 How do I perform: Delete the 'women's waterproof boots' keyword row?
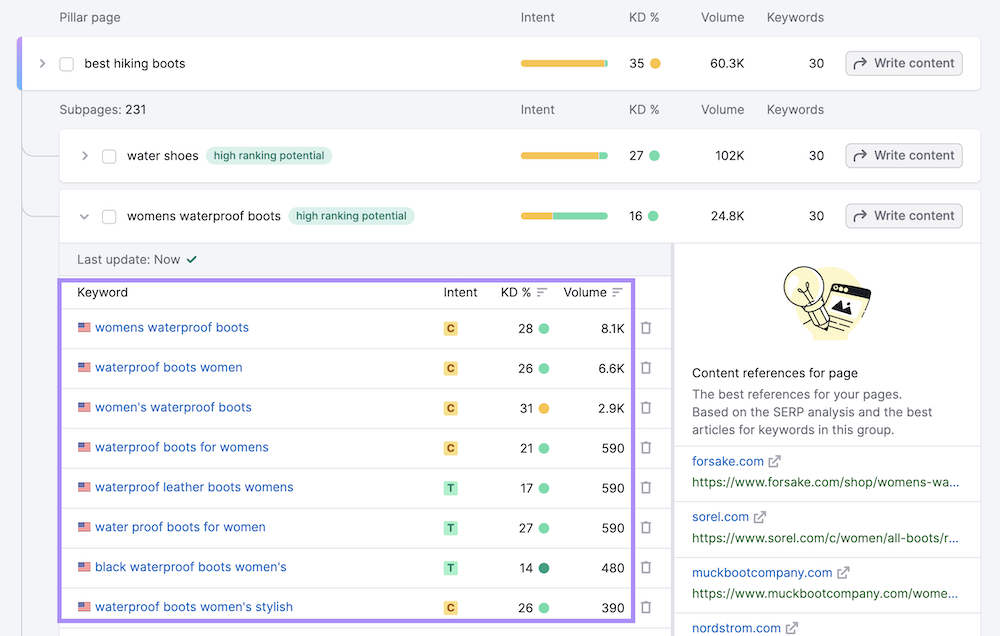(646, 408)
